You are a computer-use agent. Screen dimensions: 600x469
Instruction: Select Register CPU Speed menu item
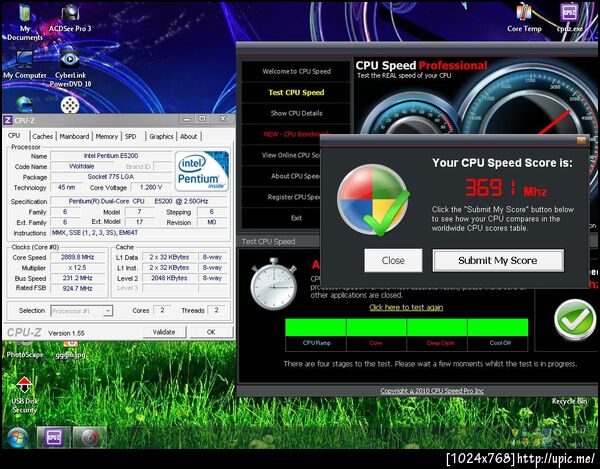pos(282,197)
